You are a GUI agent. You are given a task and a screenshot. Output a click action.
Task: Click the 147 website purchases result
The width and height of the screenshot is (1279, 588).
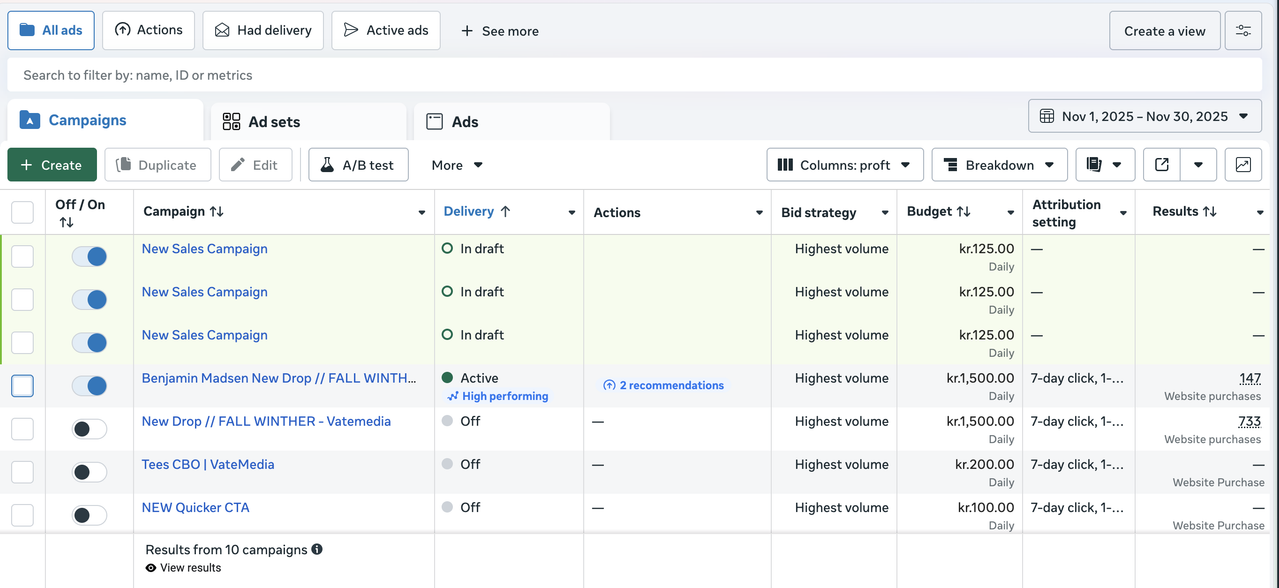click(1249, 378)
